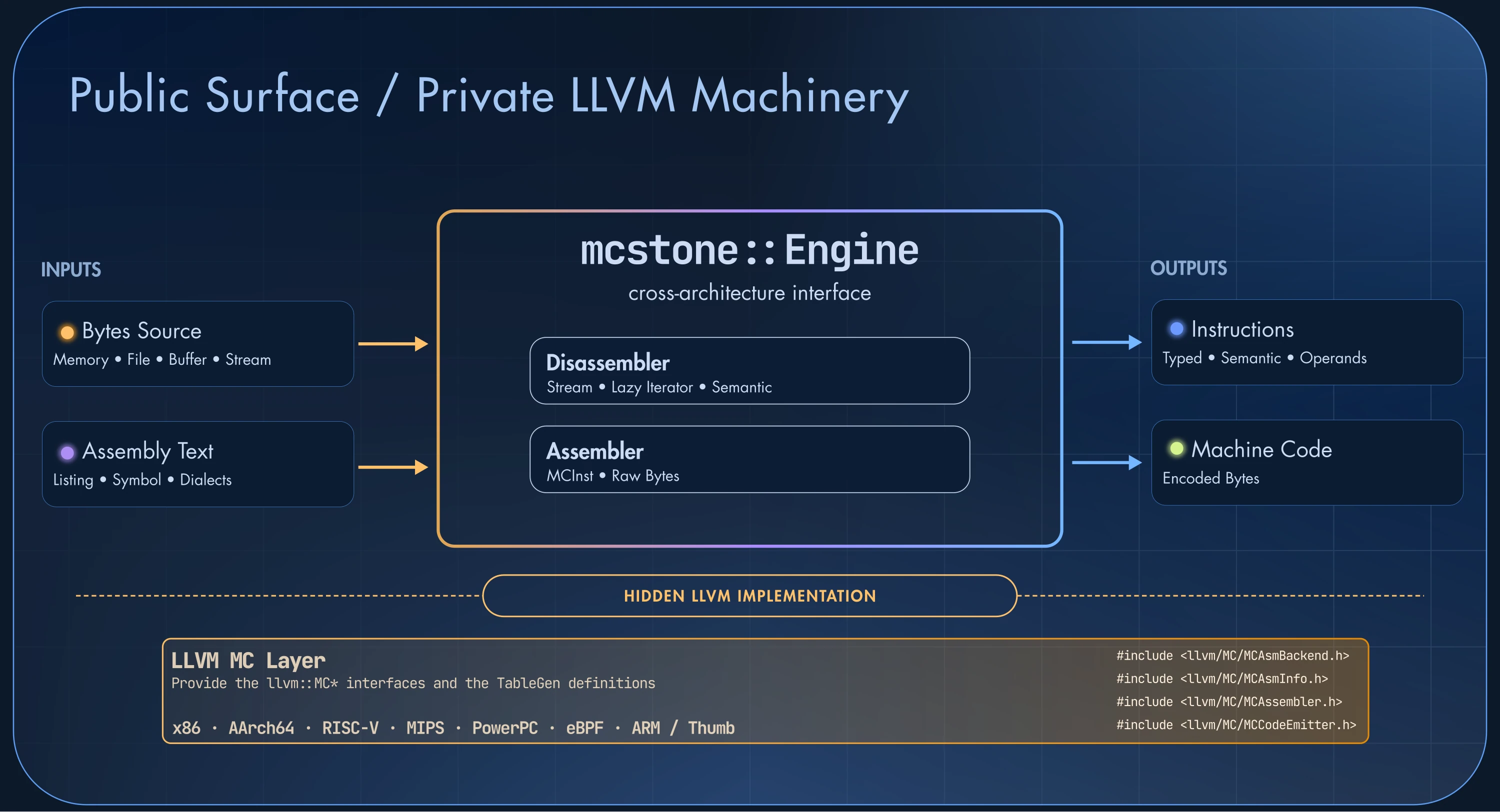The image size is (1500, 812).
Task: Click 'PowerPC' in the architecture list
Action: click(x=505, y=728)
